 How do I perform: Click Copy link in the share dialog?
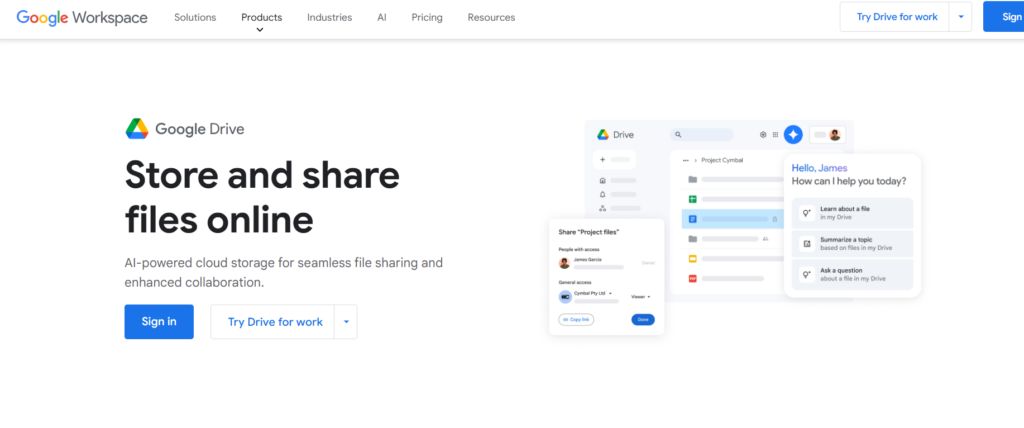coord(576,320)
